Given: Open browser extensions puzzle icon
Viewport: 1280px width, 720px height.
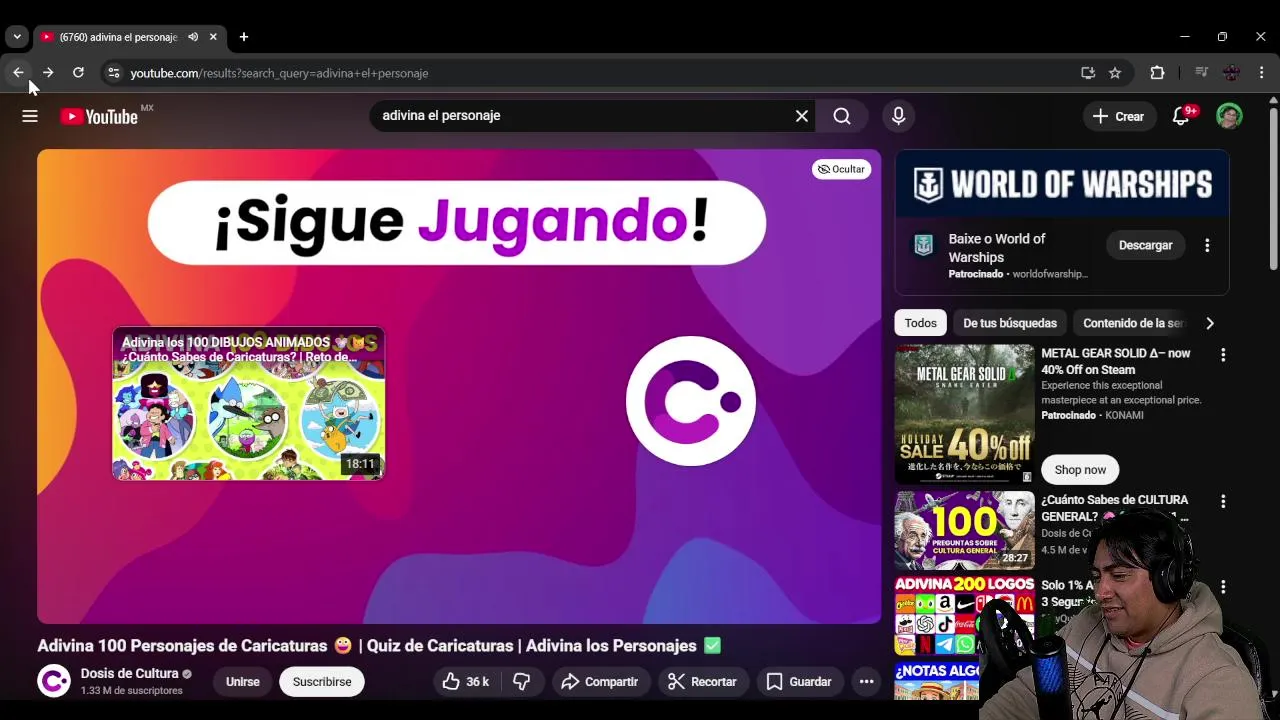Looking at the screenshot, I should 1157,73.
